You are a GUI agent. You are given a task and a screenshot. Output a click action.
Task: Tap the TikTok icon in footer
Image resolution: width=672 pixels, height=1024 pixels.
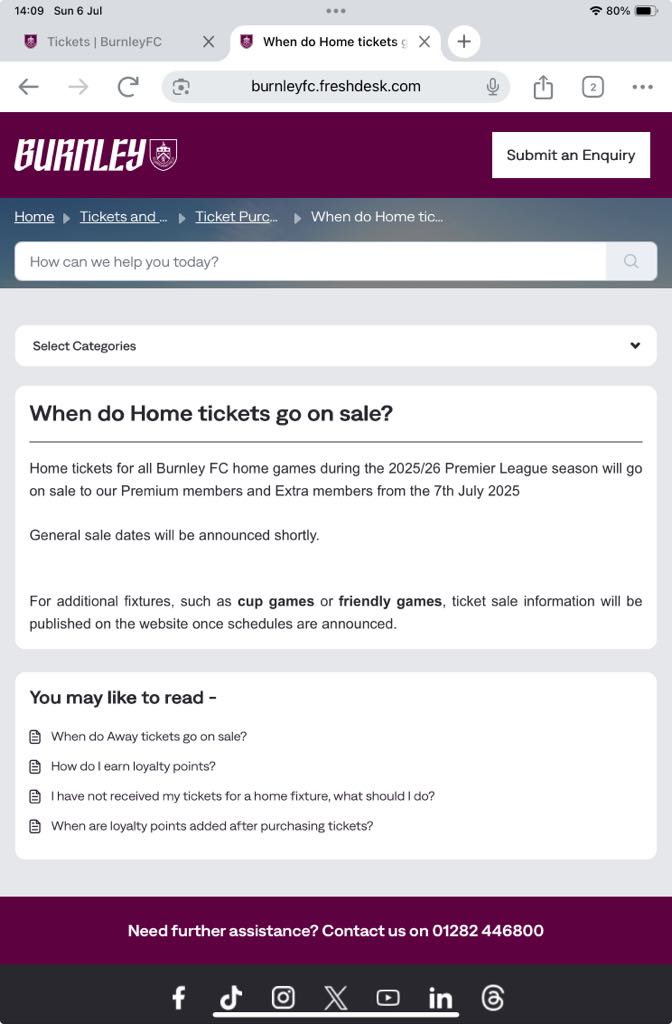(231, 997)
